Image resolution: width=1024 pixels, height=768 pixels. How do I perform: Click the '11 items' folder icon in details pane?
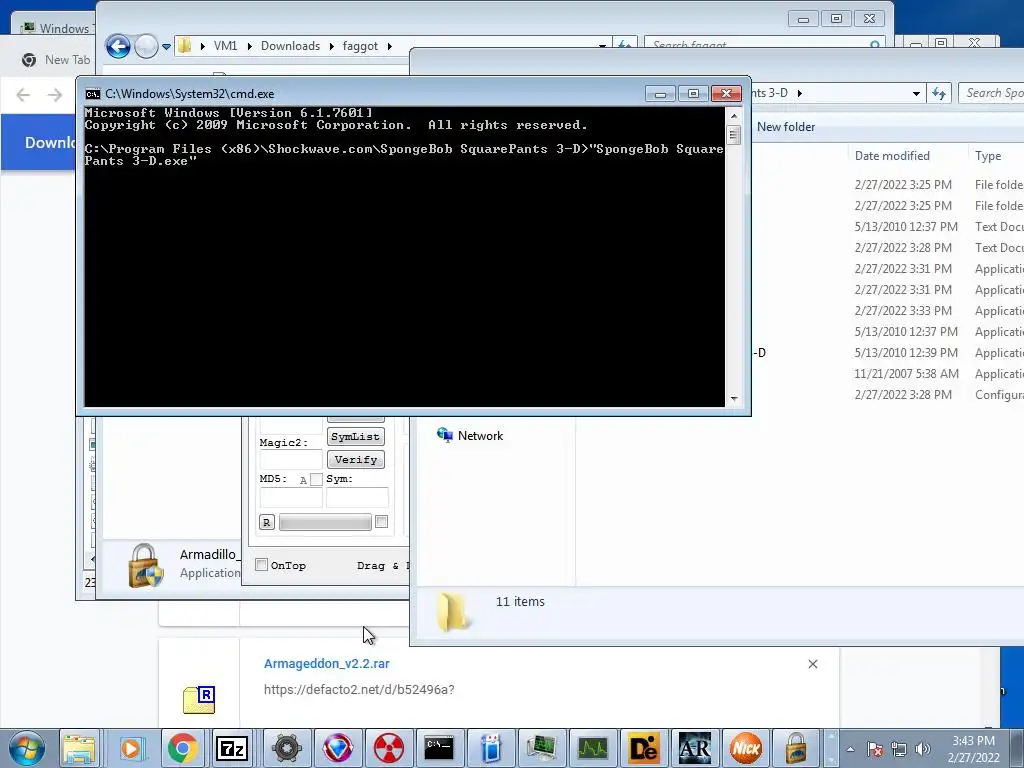[x=453, y=613]
